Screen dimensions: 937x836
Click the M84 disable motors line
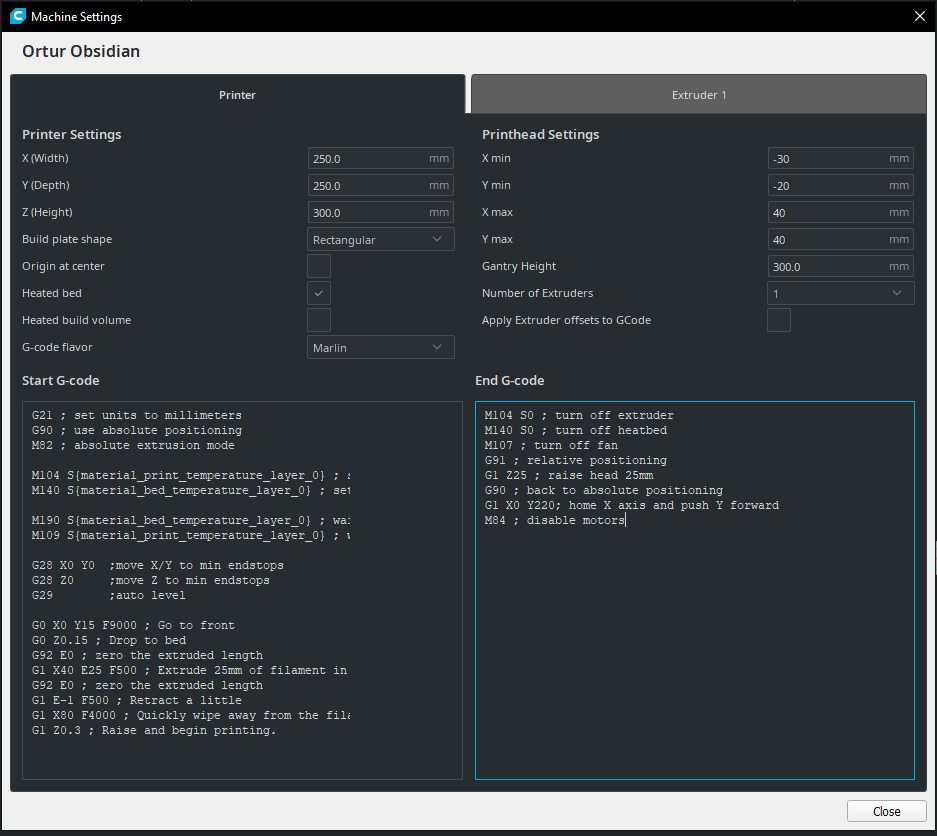coord(555,520)
